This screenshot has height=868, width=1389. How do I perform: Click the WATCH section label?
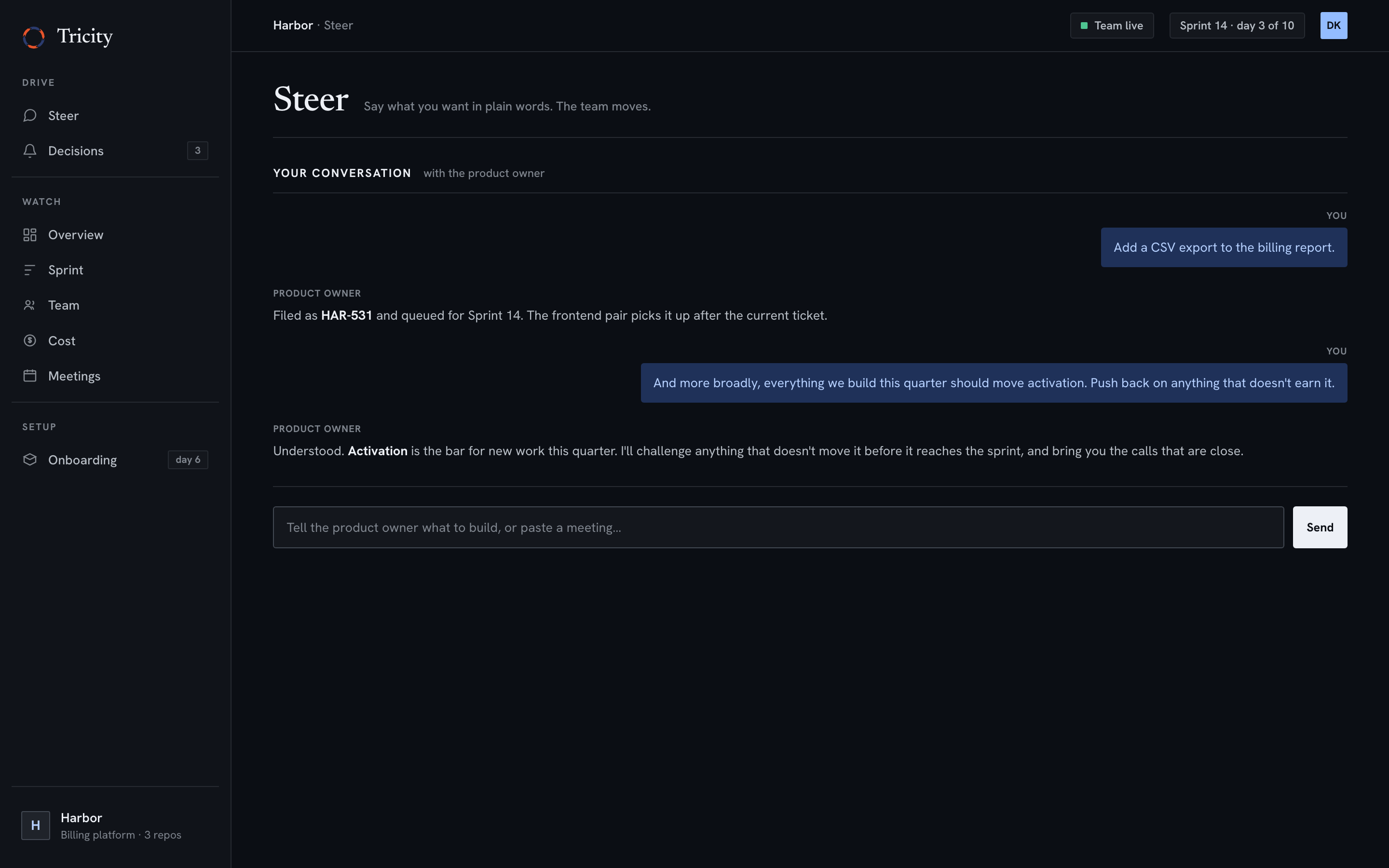click(x=41, y=202)
